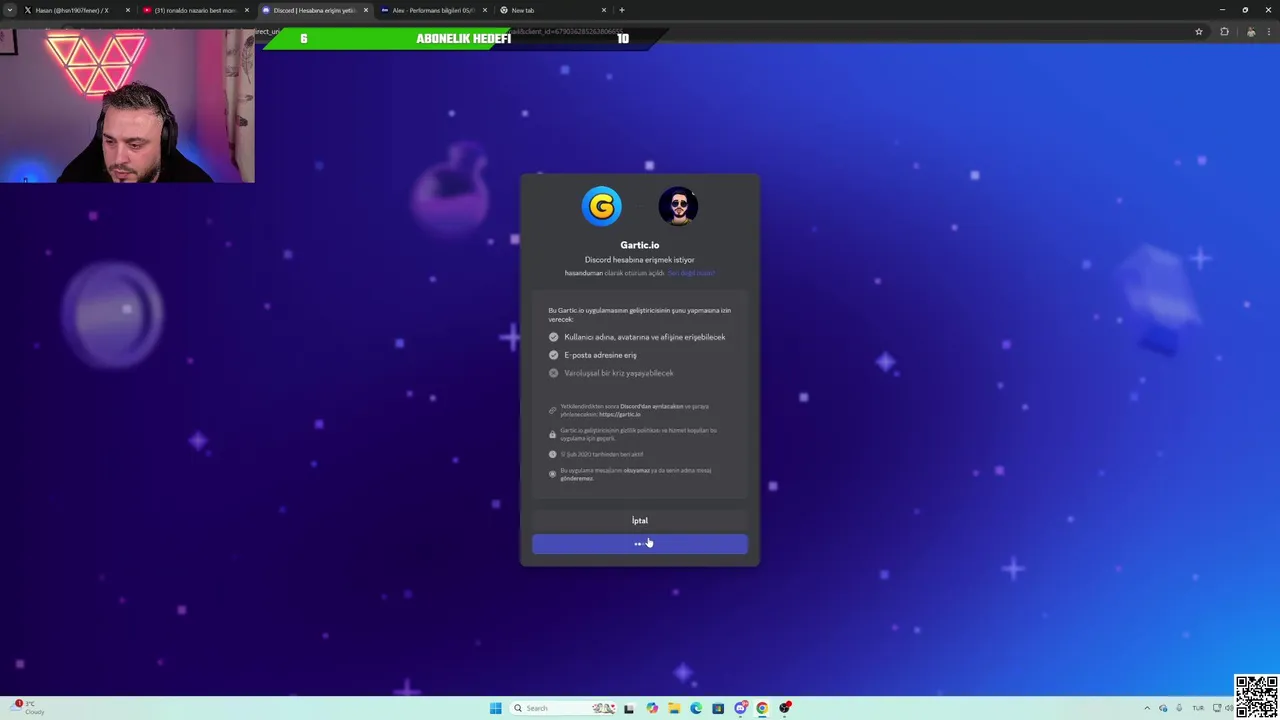The height and width of the screenshot is (720, 1280).
Task: Open File Explorer from the taskbar
Action: [674, 708]
